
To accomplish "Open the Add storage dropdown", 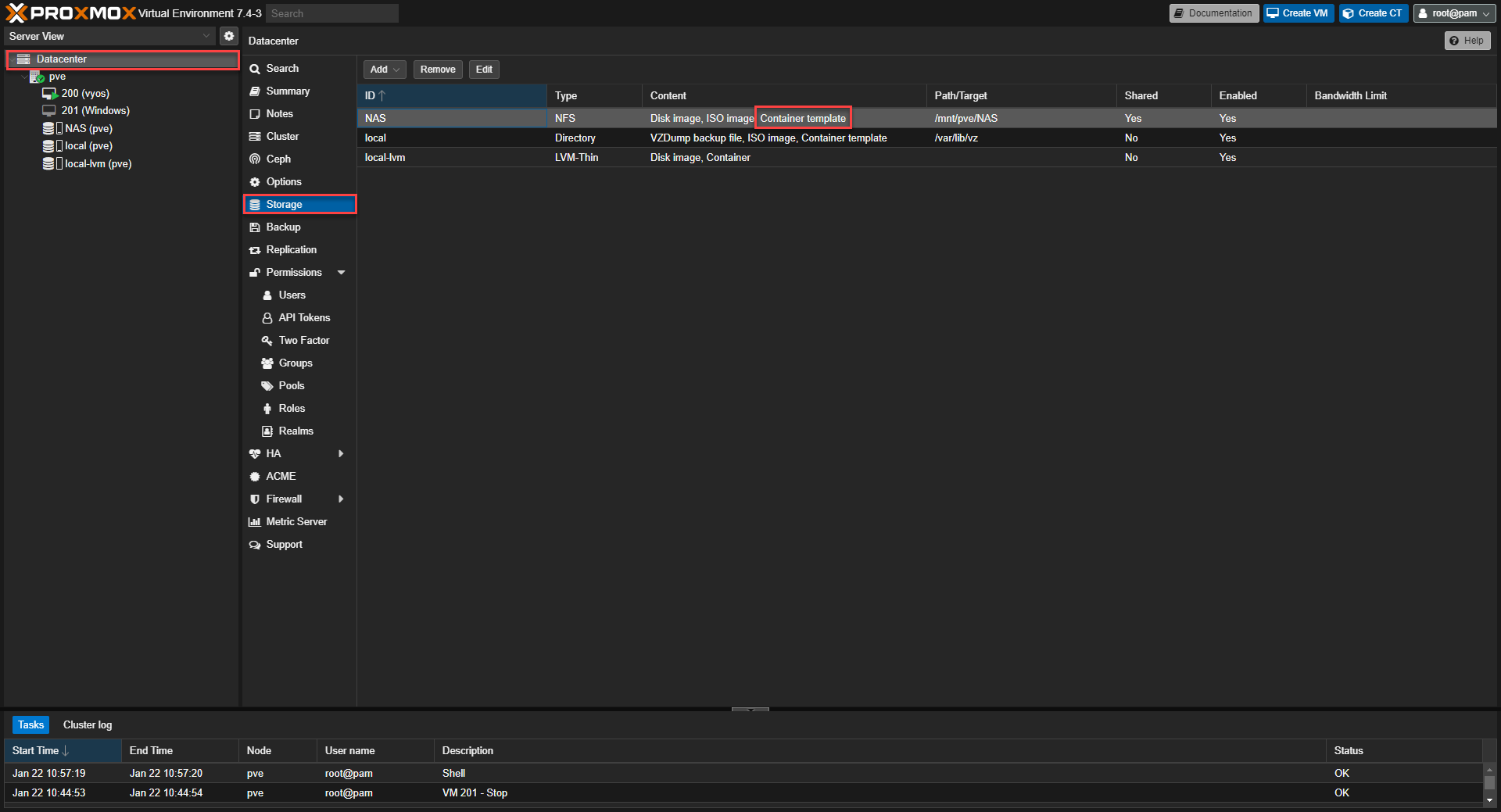I will (385, 70).
